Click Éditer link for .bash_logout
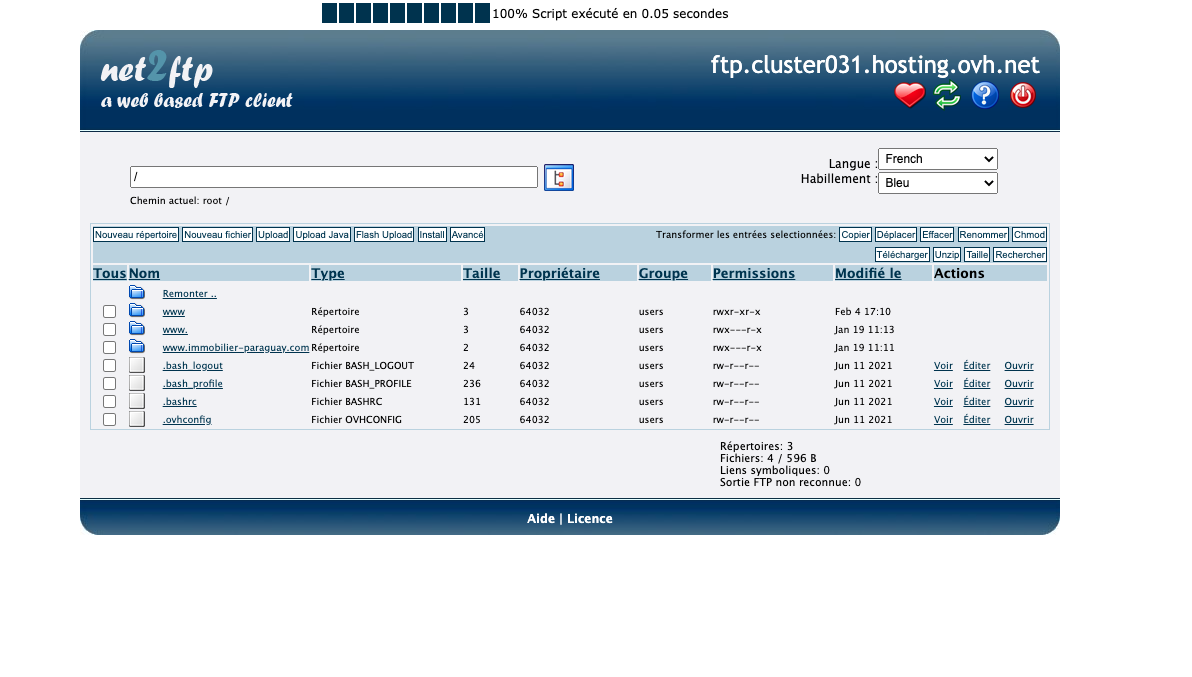Screen dimensions: 1192x677 pos(977,365)
